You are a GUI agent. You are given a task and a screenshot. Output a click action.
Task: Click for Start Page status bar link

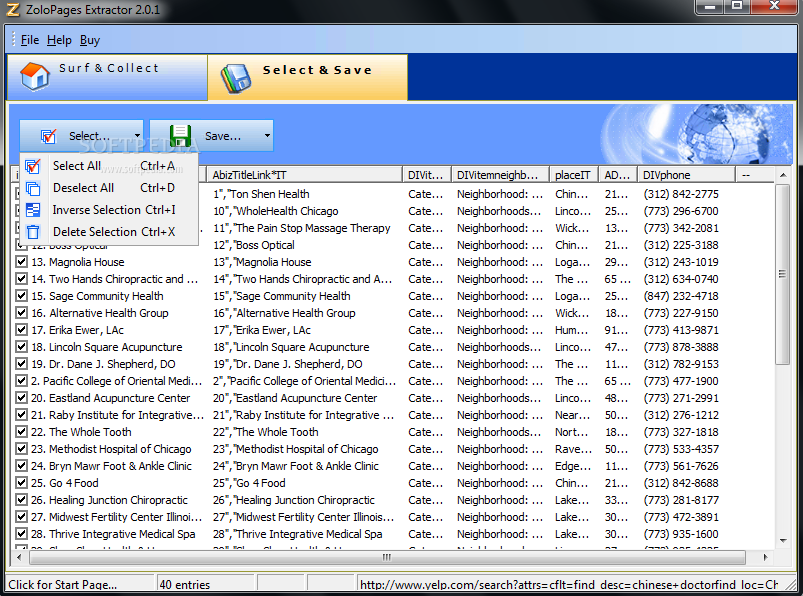(62, 585)
